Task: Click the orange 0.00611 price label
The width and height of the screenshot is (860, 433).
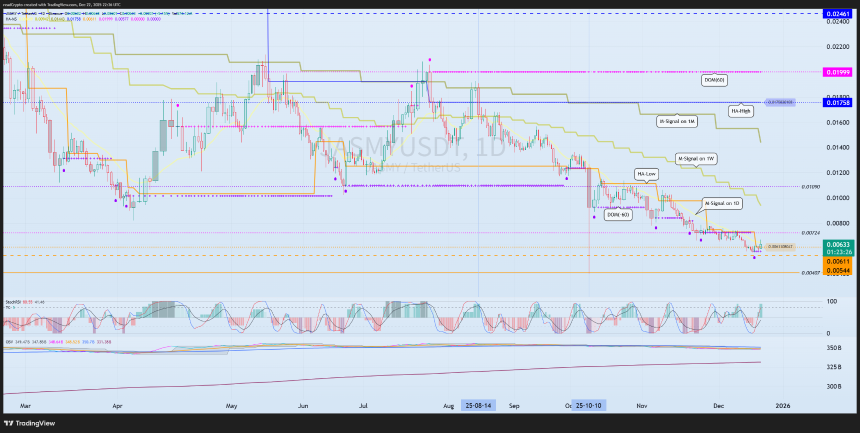Action: [840, 262]
